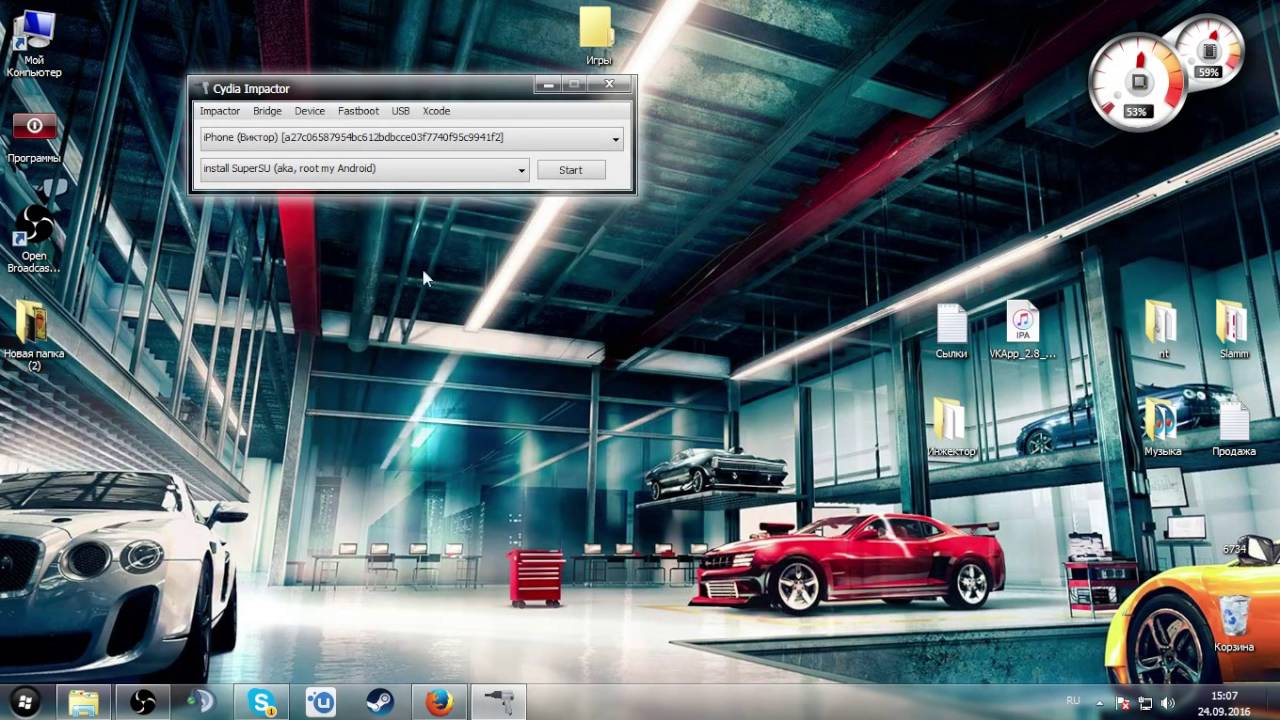
Task: Click the Start button in Cydia Impactor
Action: [570, 170]
